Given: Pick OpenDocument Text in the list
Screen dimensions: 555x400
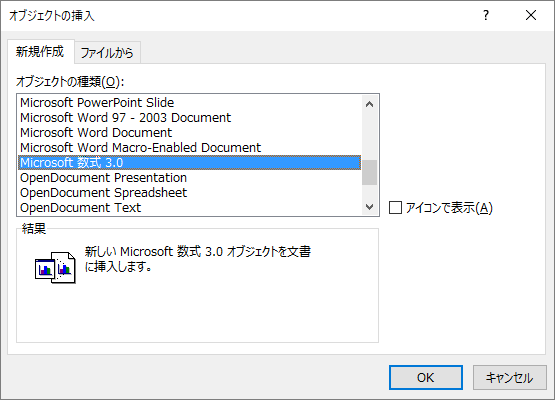Looking at the screenshot, I should click(x=190, y=207).
